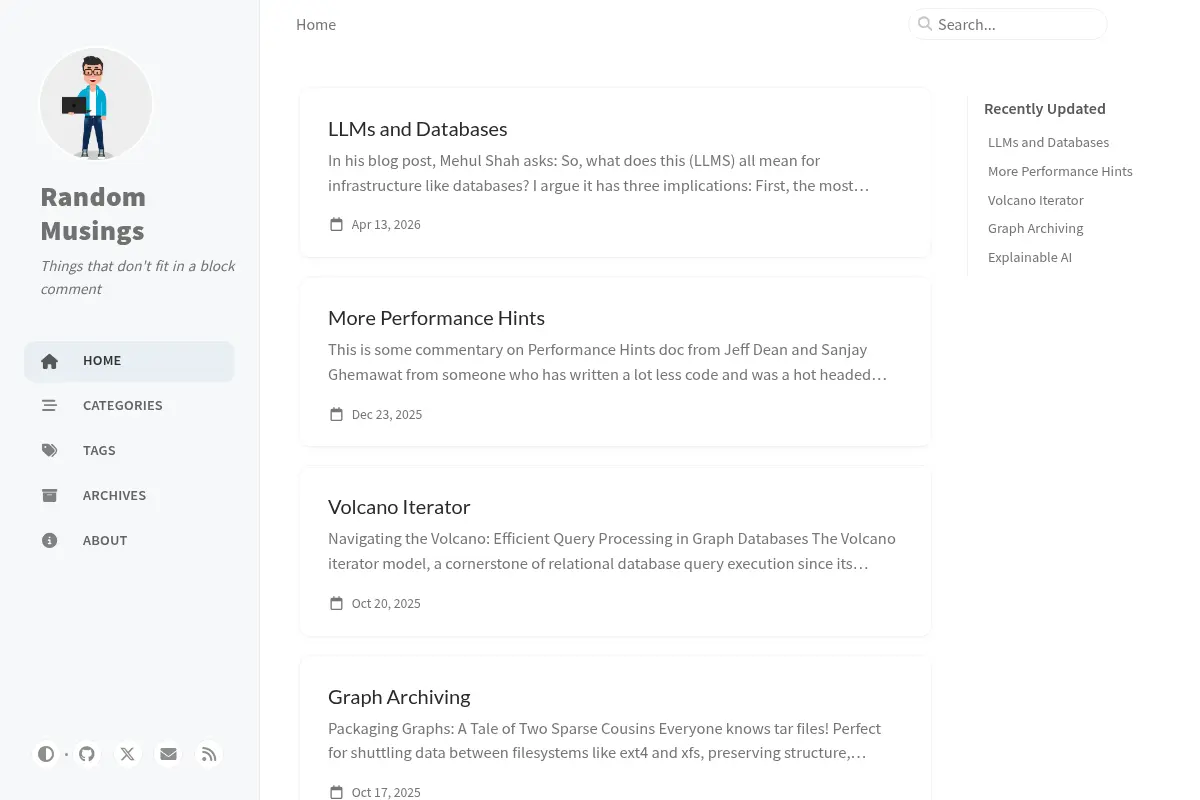This screenshot has height=800, width=1200.
Task: Open the Graph Archiving post card
Action: click(x=615, y=728)
